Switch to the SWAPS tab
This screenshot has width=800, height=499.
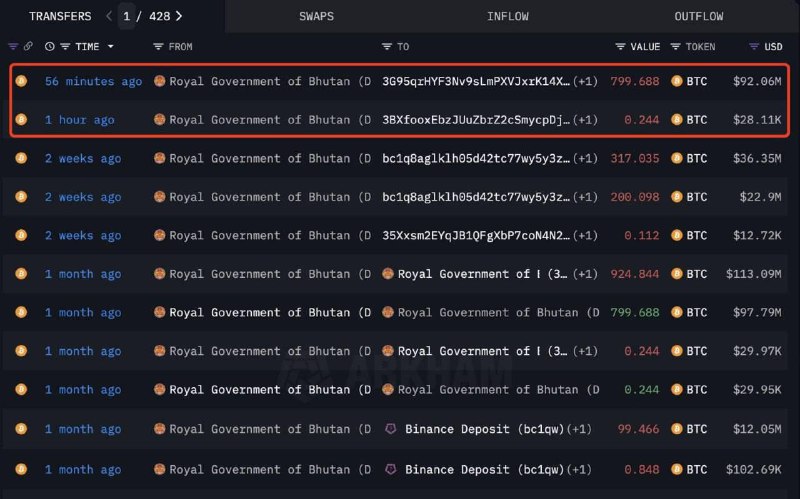point(316,16)
